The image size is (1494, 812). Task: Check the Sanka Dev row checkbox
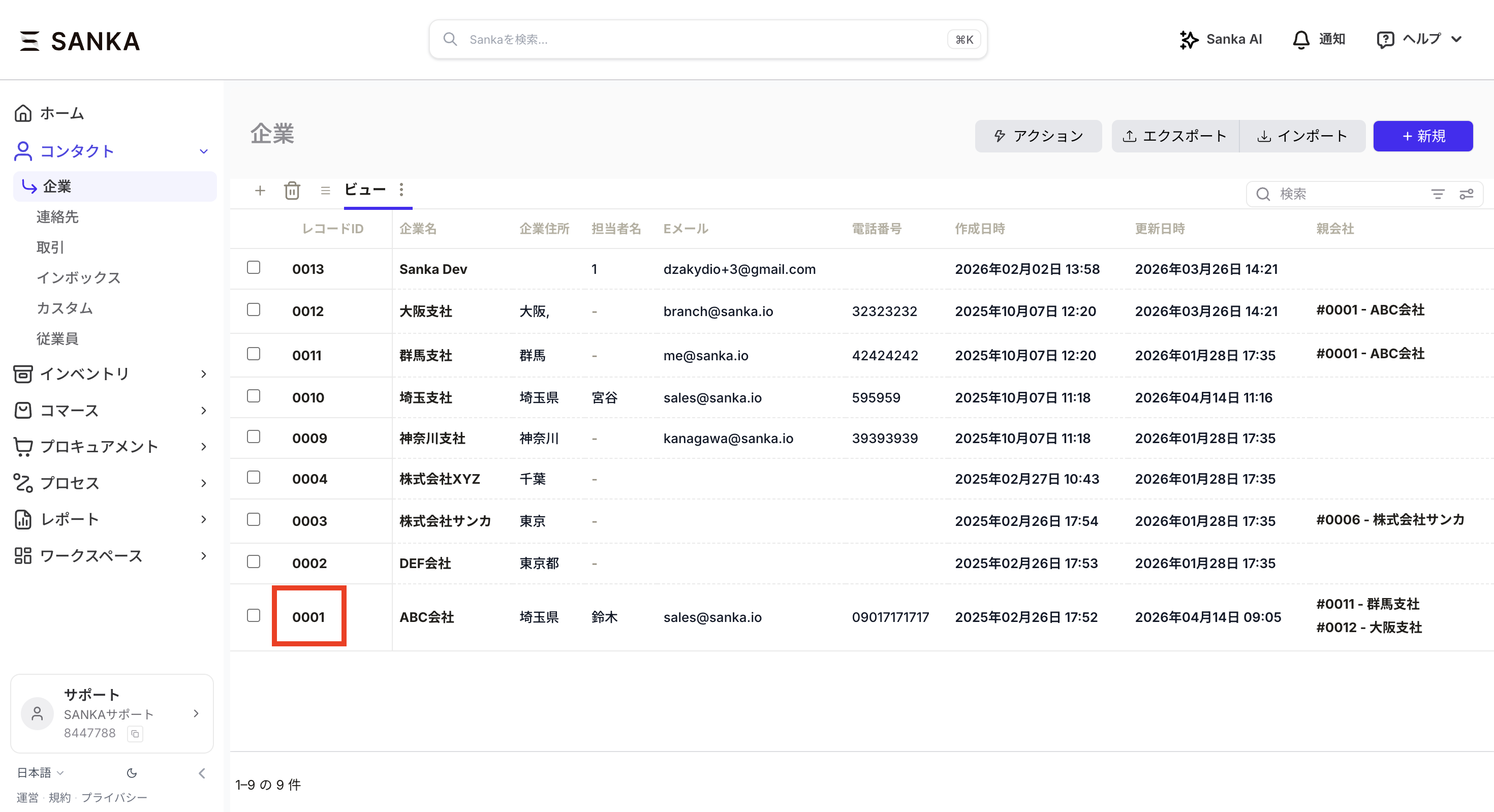[x=254, y=267]
